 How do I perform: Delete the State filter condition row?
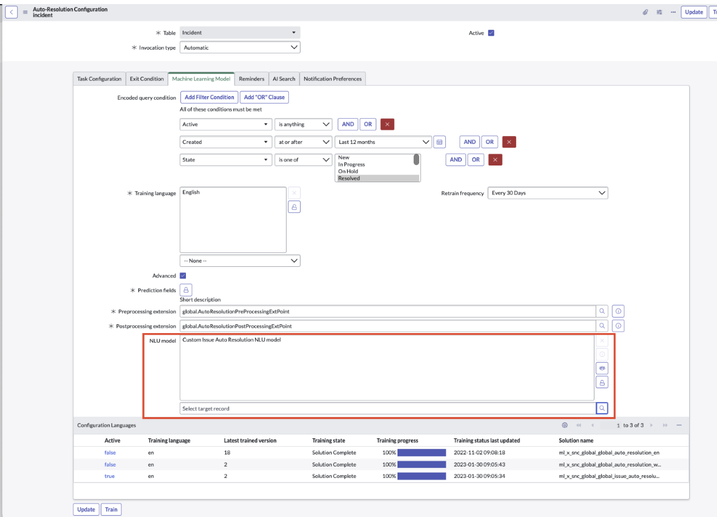(495, 160)
